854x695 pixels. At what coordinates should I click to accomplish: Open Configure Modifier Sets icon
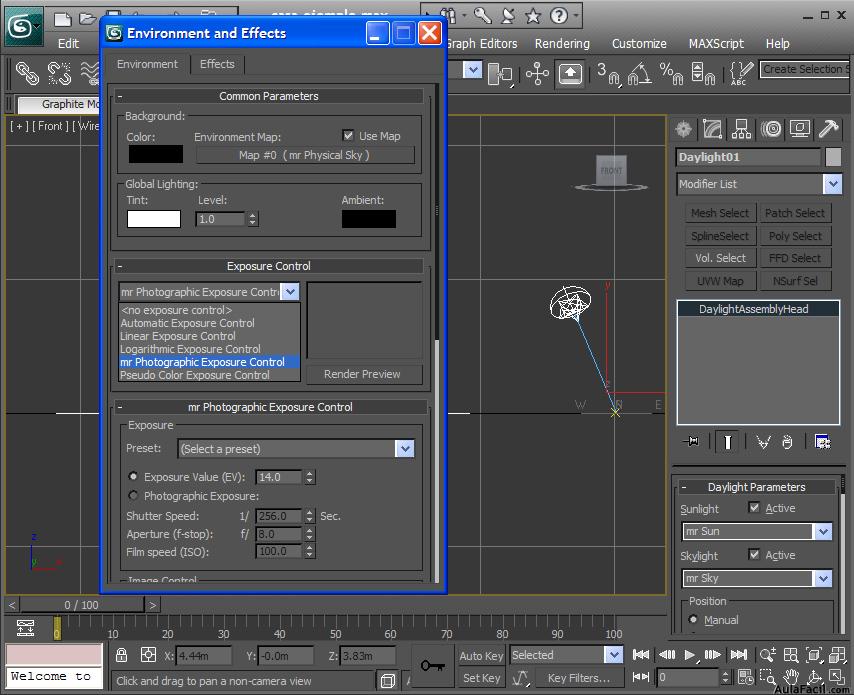(822, 442)
